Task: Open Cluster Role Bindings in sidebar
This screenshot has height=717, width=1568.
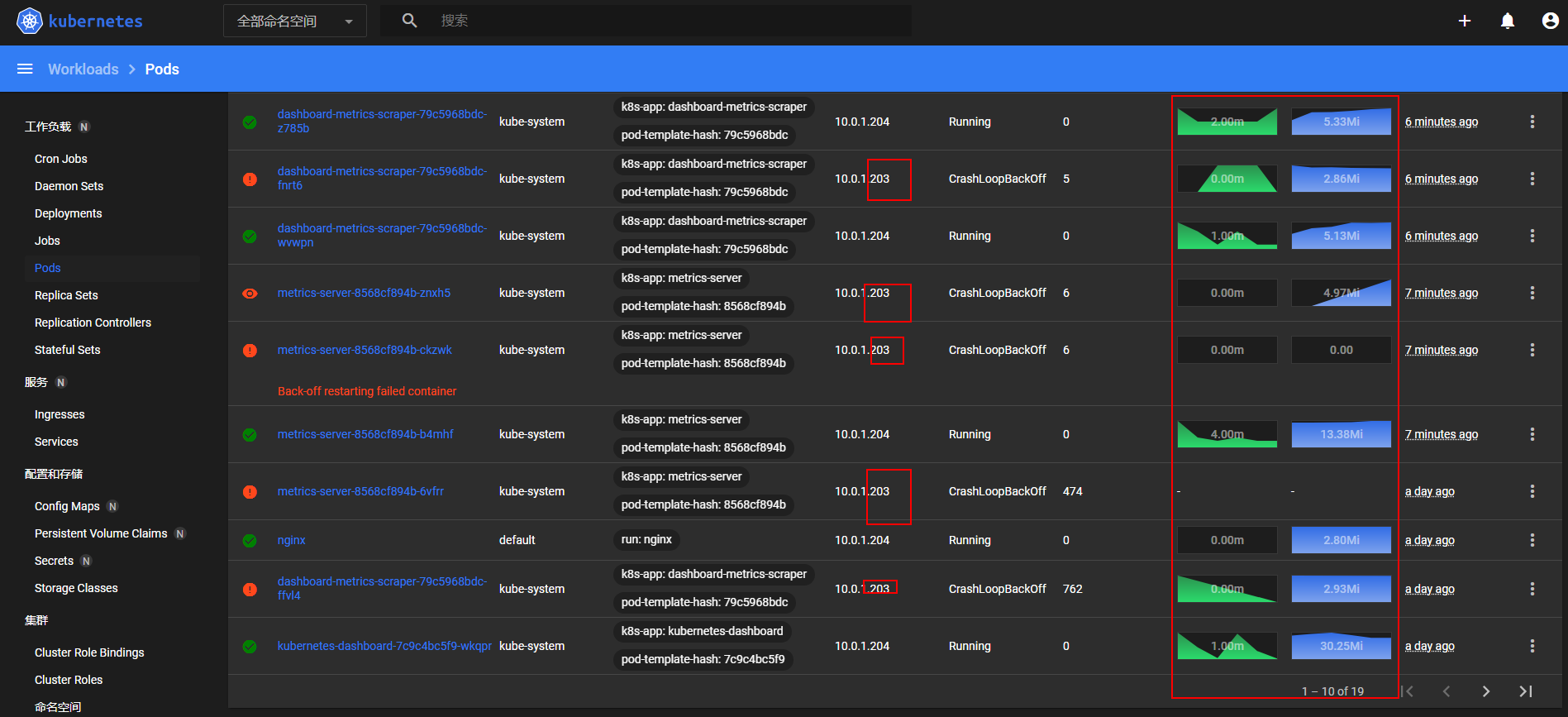Action: point(89,652)
